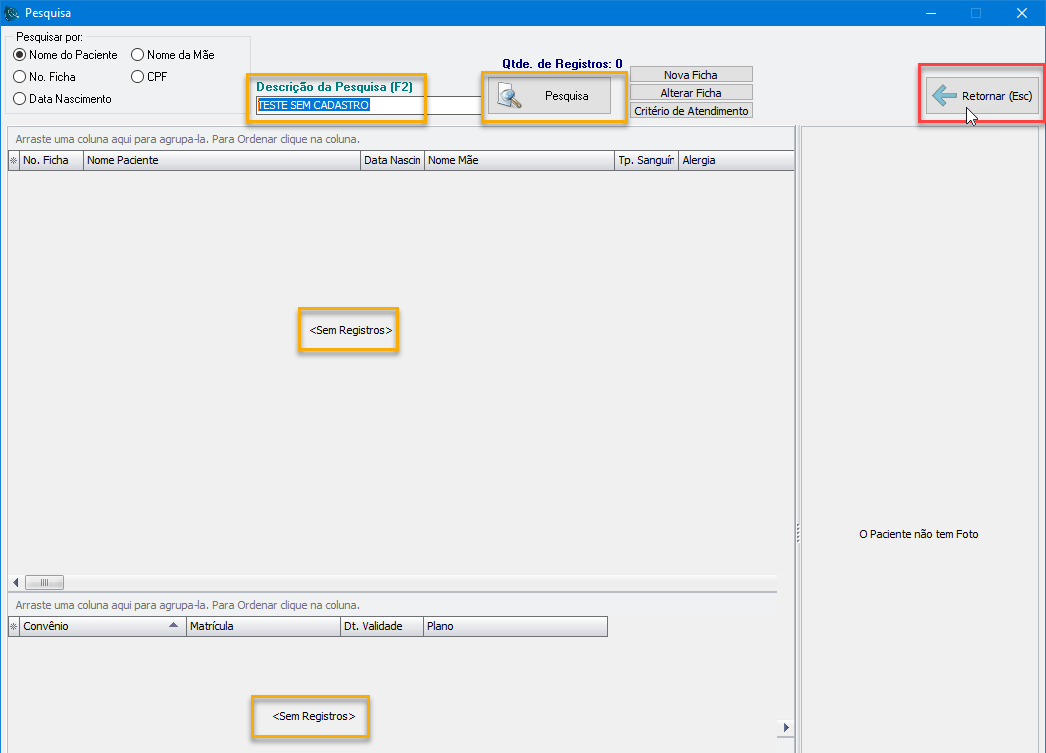The image size is (1046, 753).
Task: Open Nova Ficha
Action: coord(690,75)
